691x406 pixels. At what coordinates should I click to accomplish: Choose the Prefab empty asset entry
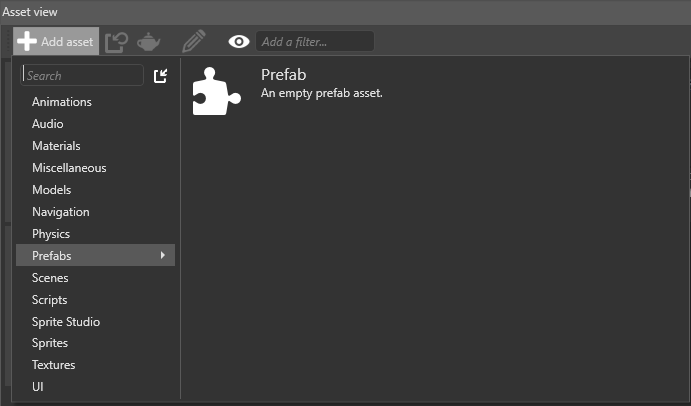coord(321,84)
